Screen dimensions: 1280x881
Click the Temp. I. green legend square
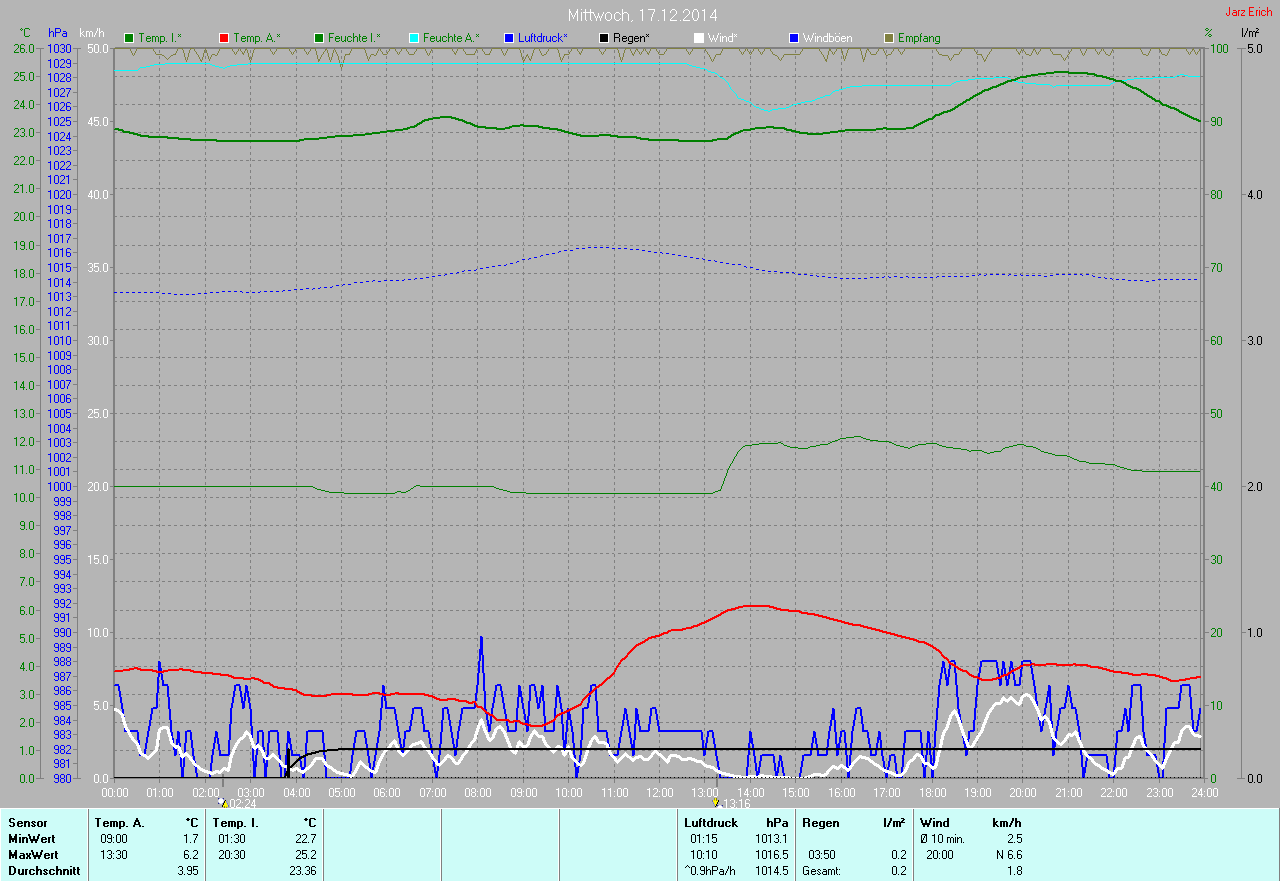128,38
